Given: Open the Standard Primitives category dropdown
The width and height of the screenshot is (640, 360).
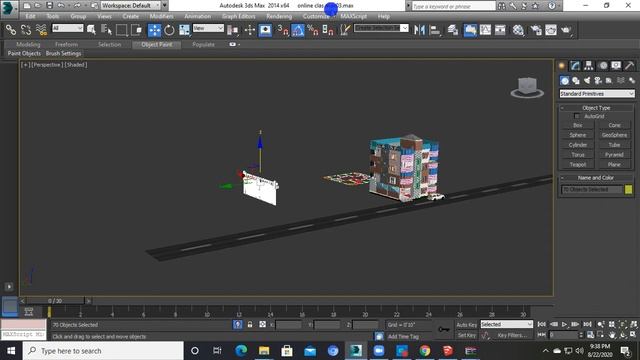Looking at the screenshot, I should click(596, 94).
